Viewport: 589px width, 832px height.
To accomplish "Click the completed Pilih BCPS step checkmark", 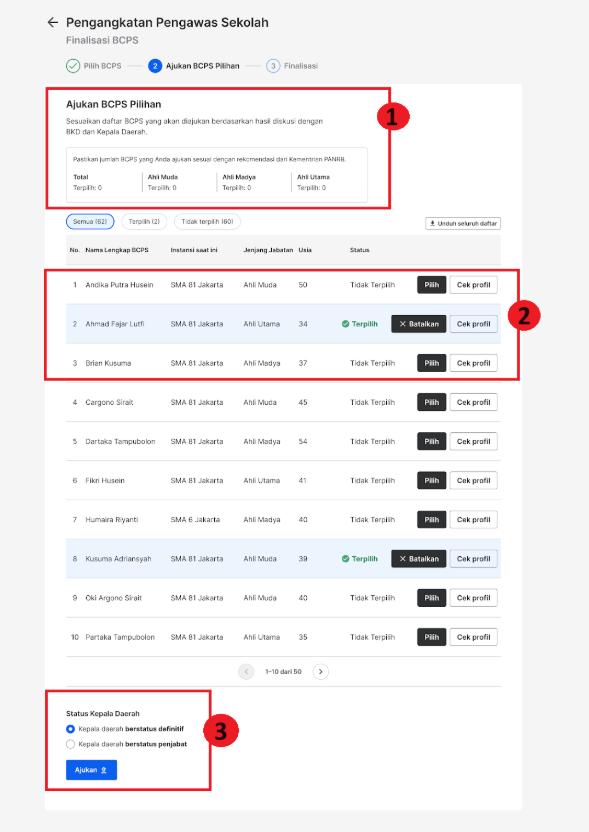I will [x=73, y=66].
